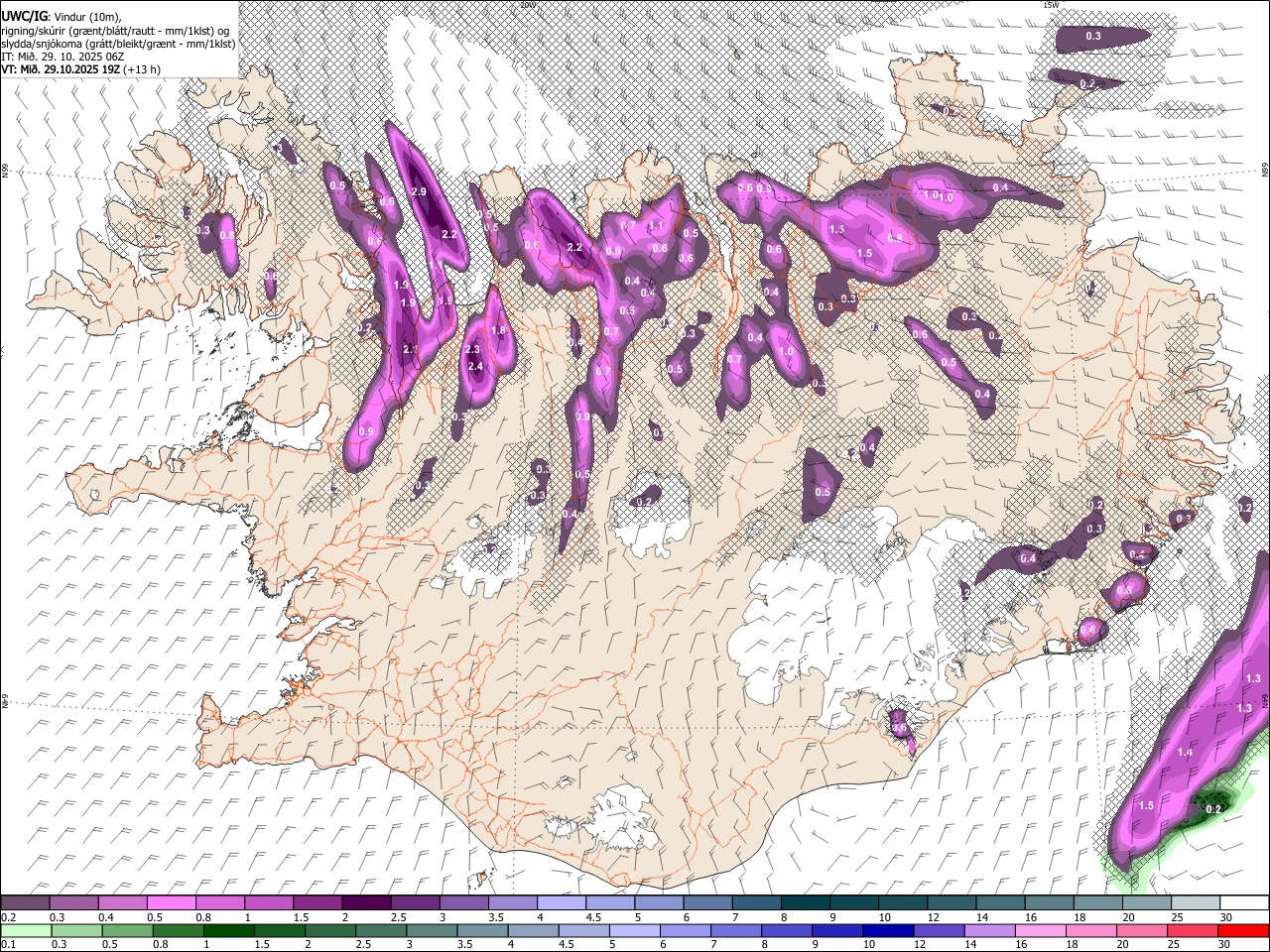Image resolution: width=1270 pixels, height=952 pixels.
Task: Click the "30" label under the top legend row
Action: pos(1226,917)
